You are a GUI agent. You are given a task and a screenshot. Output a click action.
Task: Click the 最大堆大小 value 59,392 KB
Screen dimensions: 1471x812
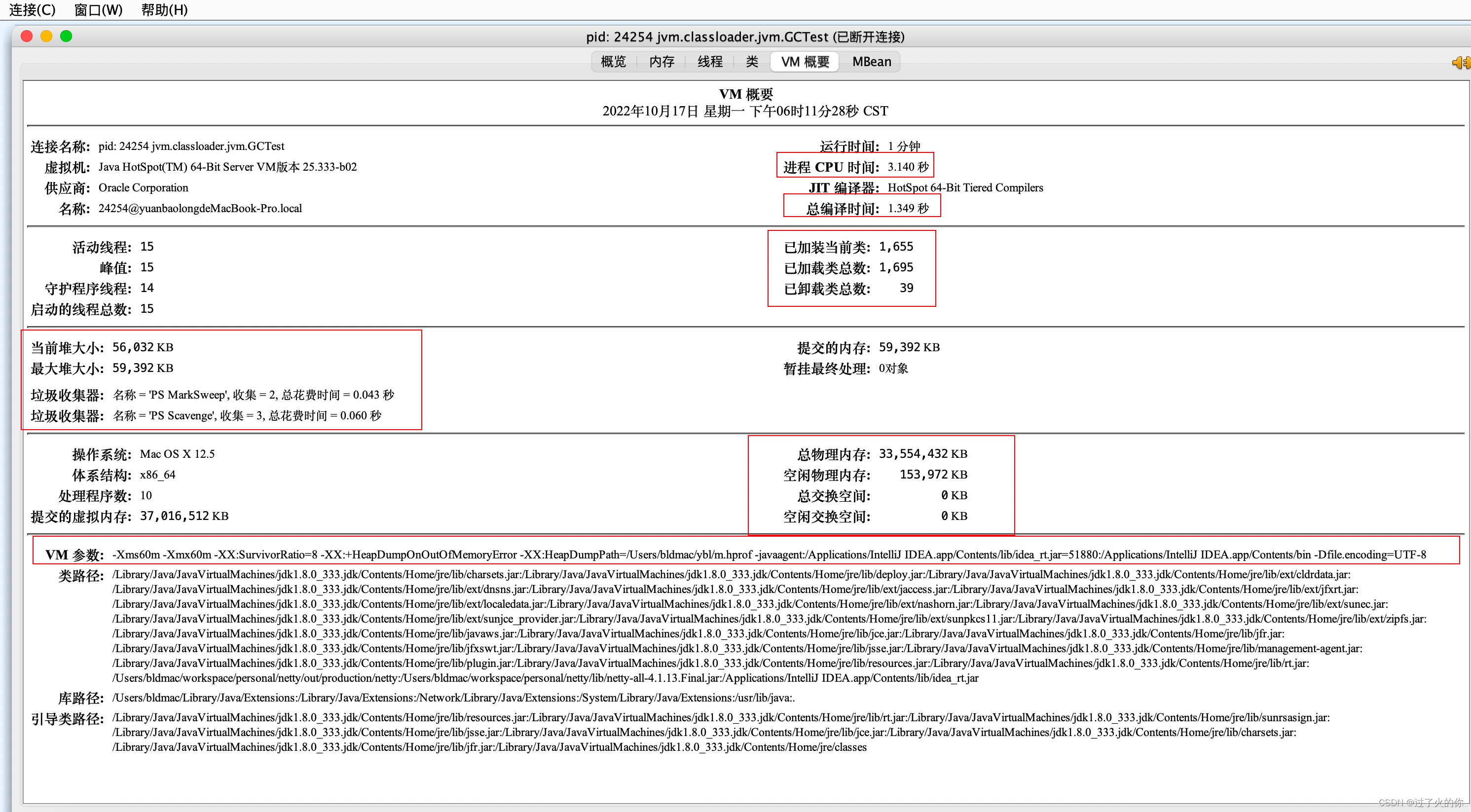142,369
